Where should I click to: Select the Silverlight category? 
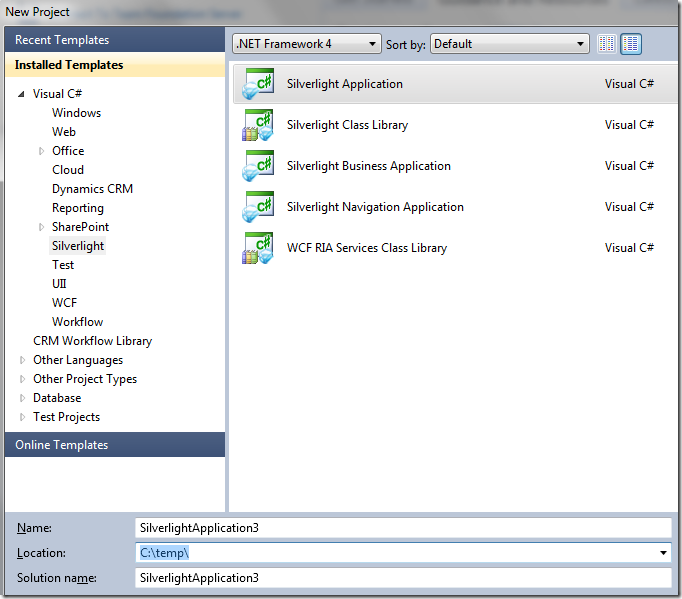pyautogui.click(x=78, y=246)
